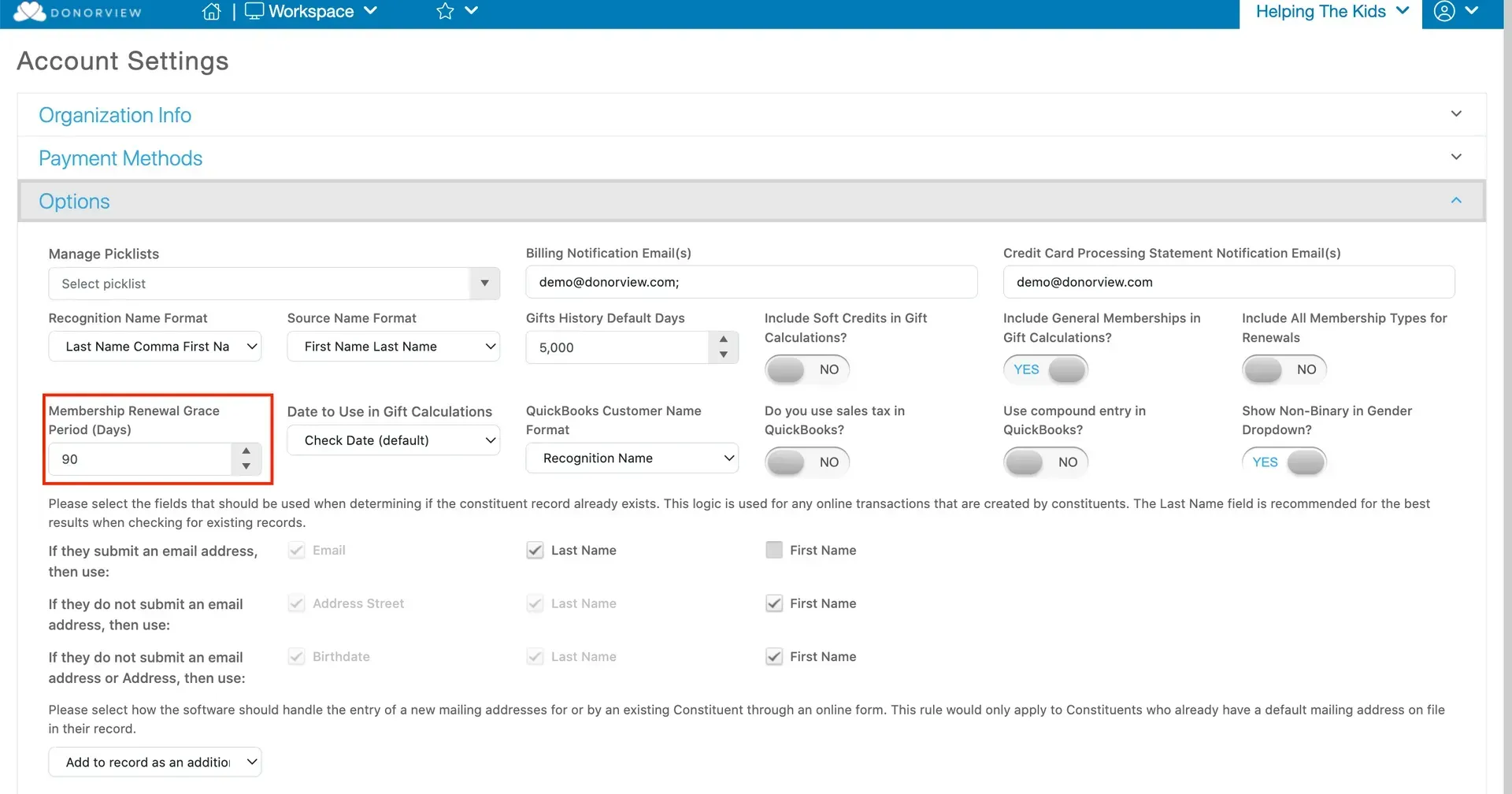Click the Billing Notification Email(s) field
1512x794 pixels.
[751, 282]
